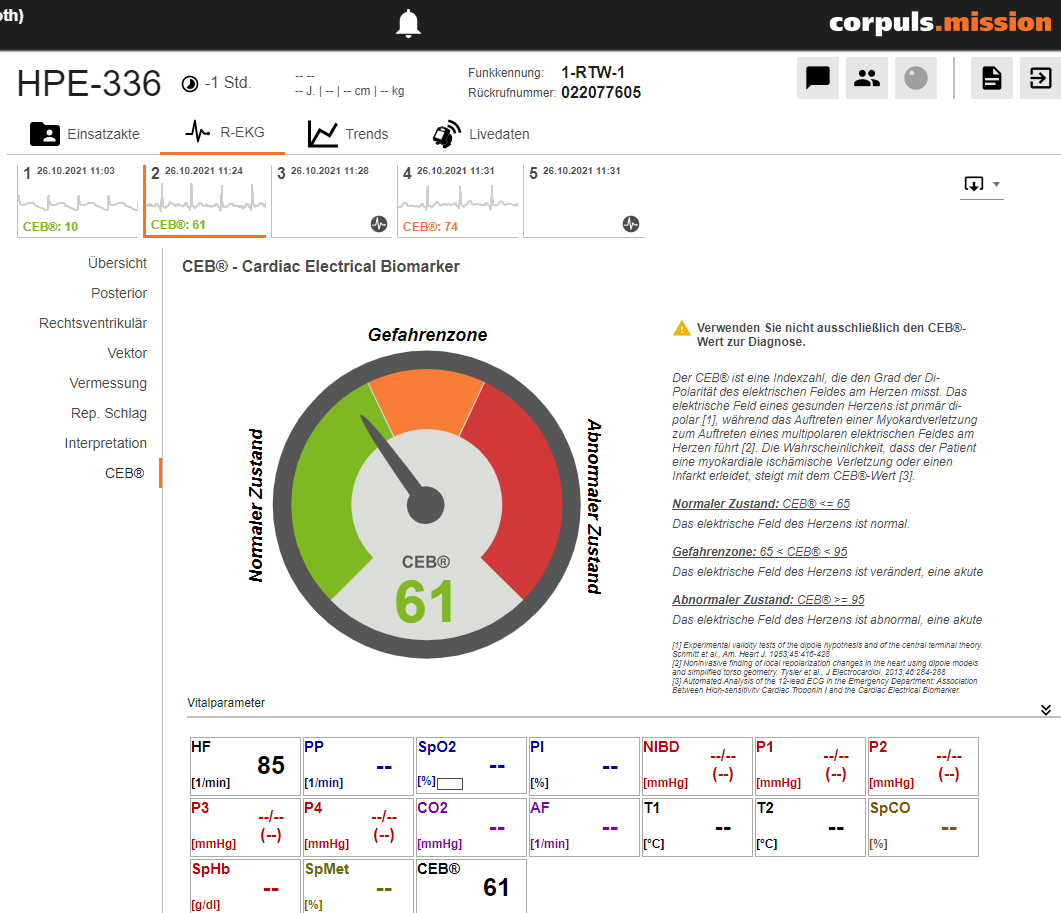The image size is (1061, 913).
Task: Click the T1 temperature tile
Action: point(697,827)
